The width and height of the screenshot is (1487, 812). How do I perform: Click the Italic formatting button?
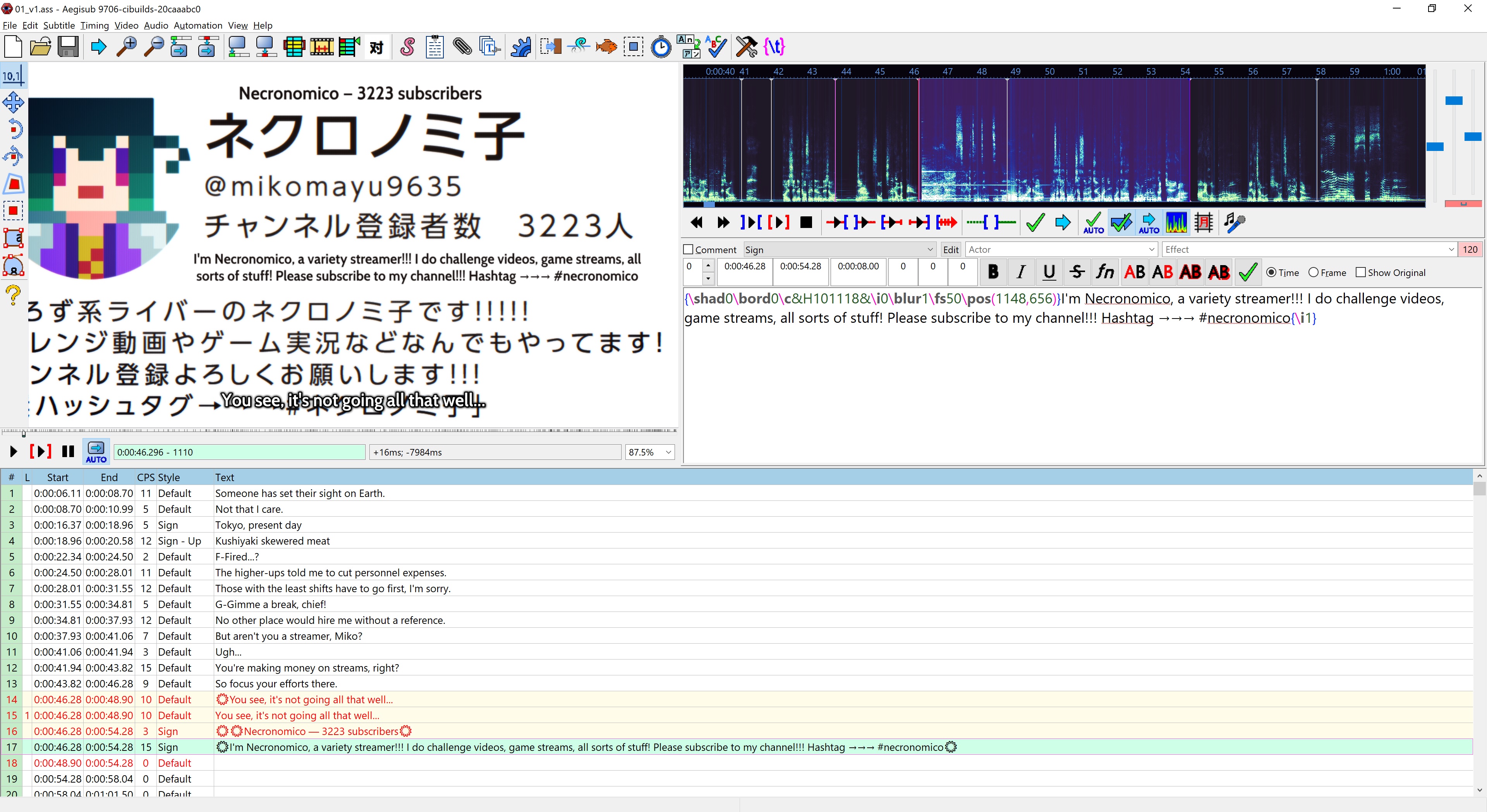click(x=1021, y=272)
